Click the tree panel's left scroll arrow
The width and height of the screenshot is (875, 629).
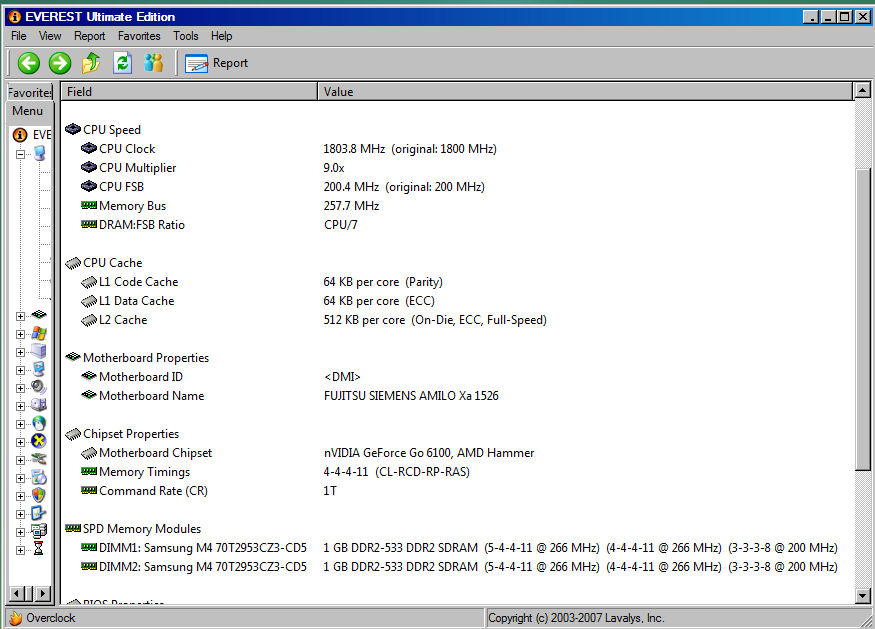tap(17, 594)
